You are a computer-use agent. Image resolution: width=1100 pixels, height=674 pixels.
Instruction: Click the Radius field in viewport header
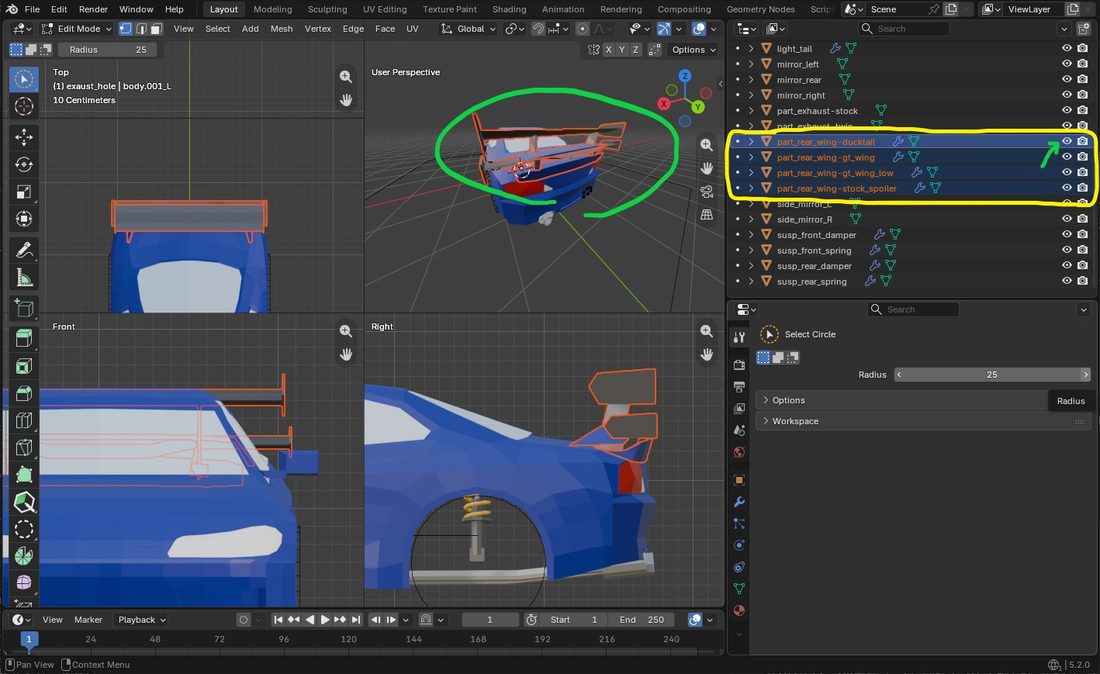tap(108, 50)
